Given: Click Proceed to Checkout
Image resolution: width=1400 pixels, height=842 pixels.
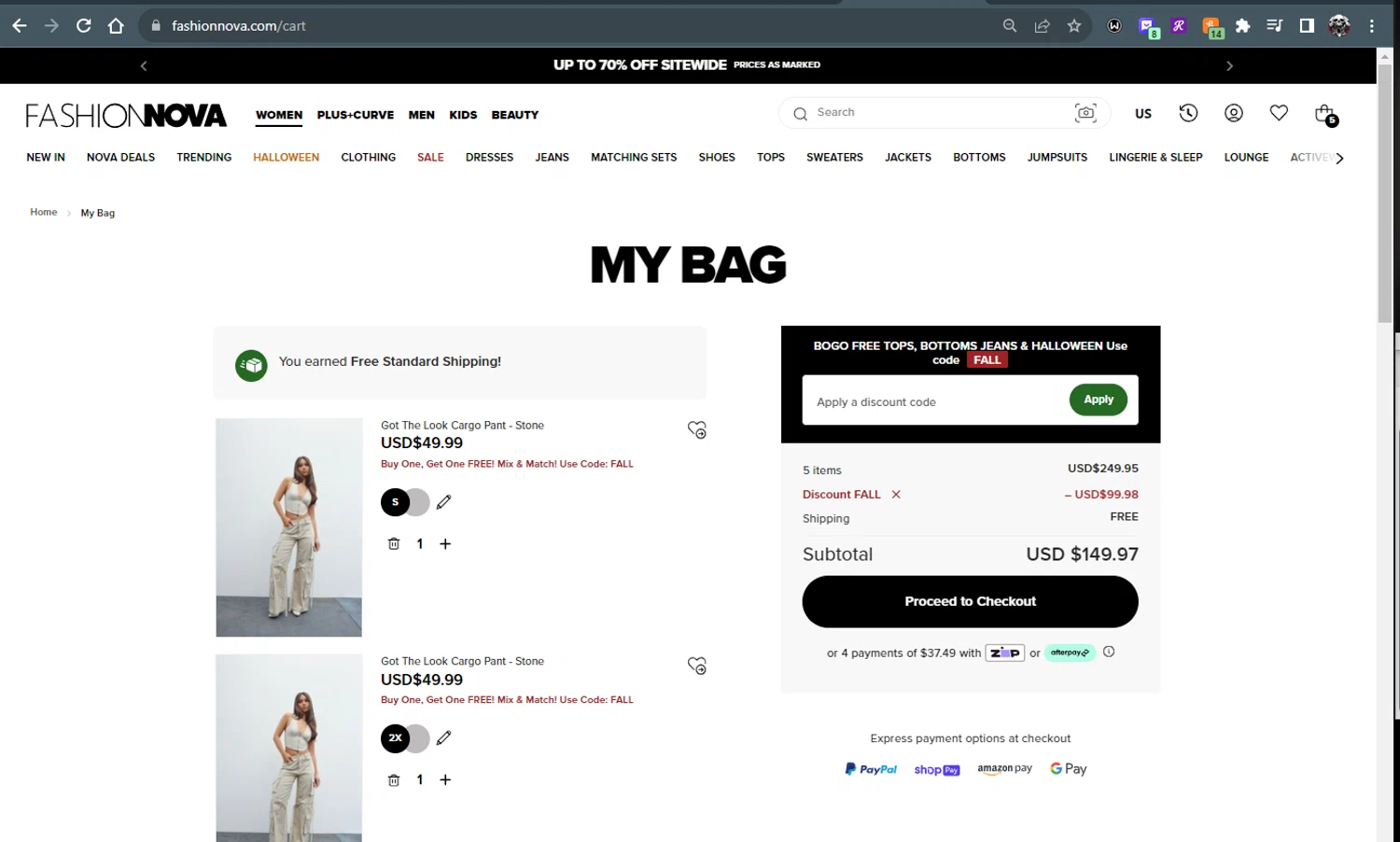Looking at the screenshot, I should pyautogui.click(x=971, y=602).
